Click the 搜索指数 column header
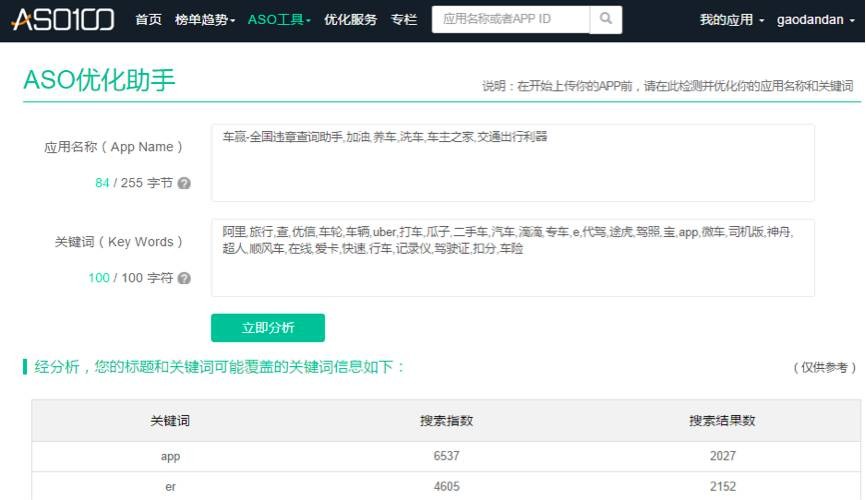Screen dimensions: 866x500 (x=446, y=420)
